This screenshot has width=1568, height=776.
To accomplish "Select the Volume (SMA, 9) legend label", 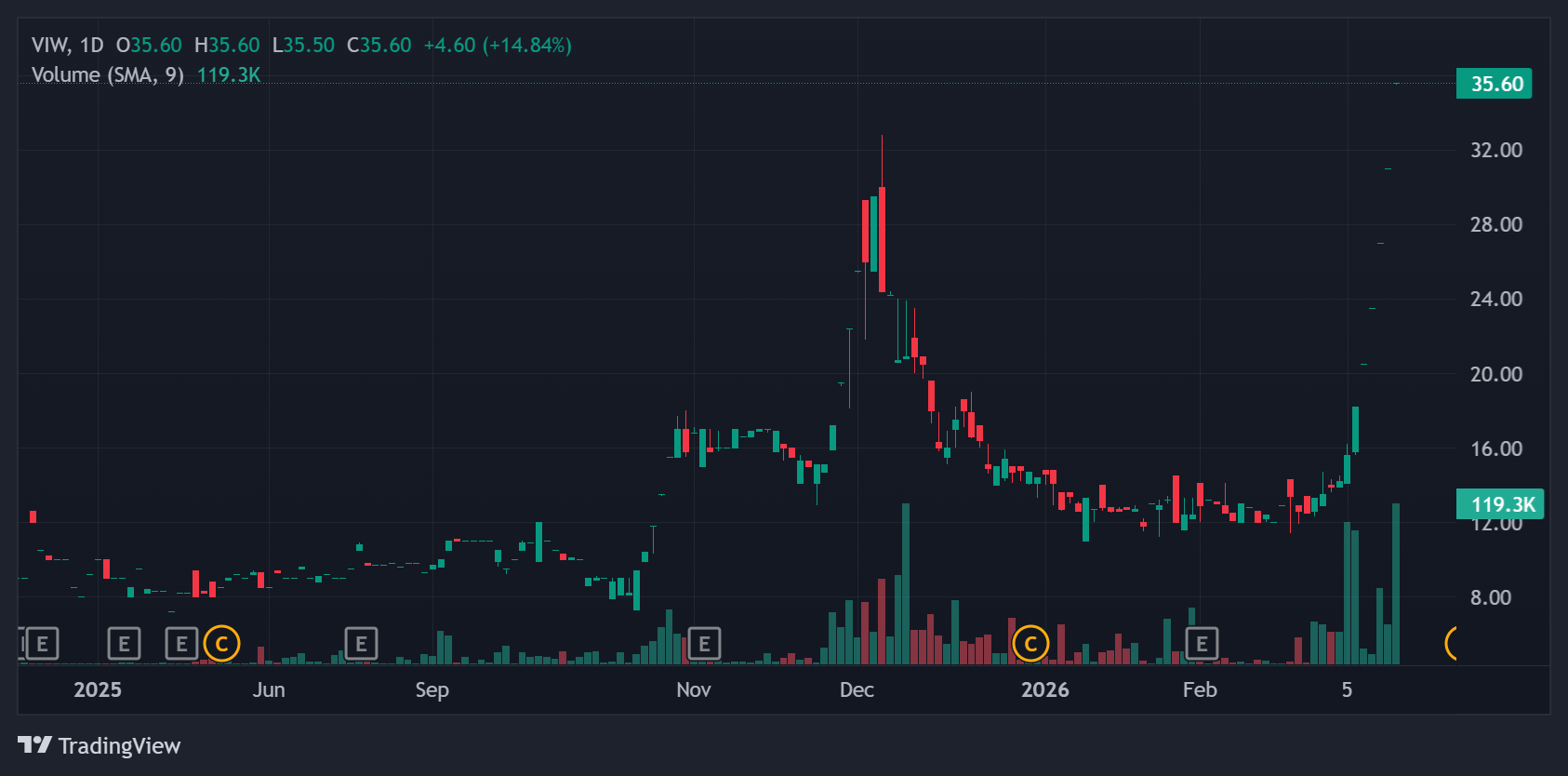I will [107, 75].
